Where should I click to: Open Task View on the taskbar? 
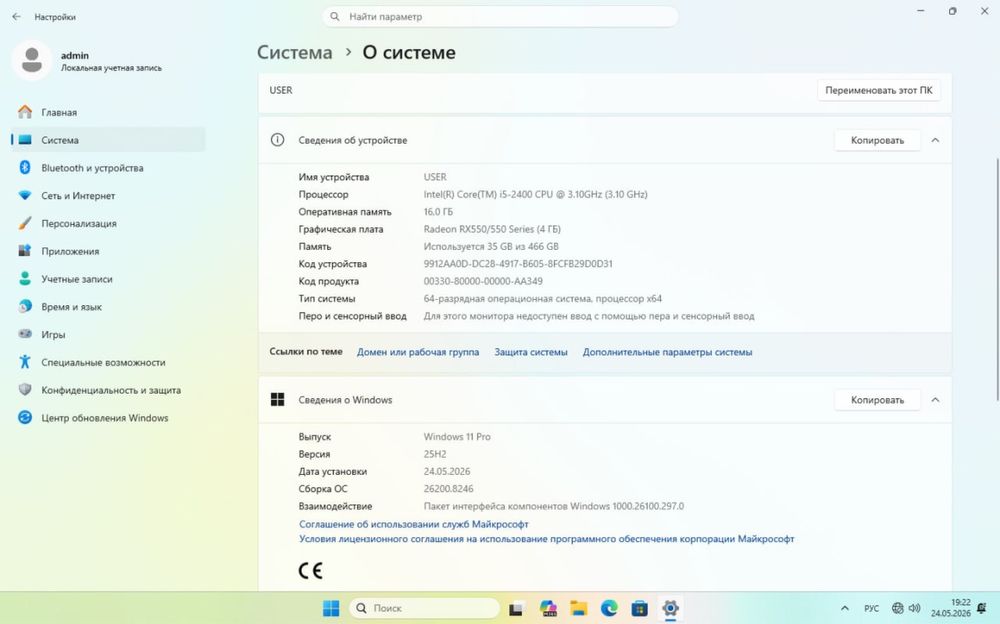pos(516,609)
